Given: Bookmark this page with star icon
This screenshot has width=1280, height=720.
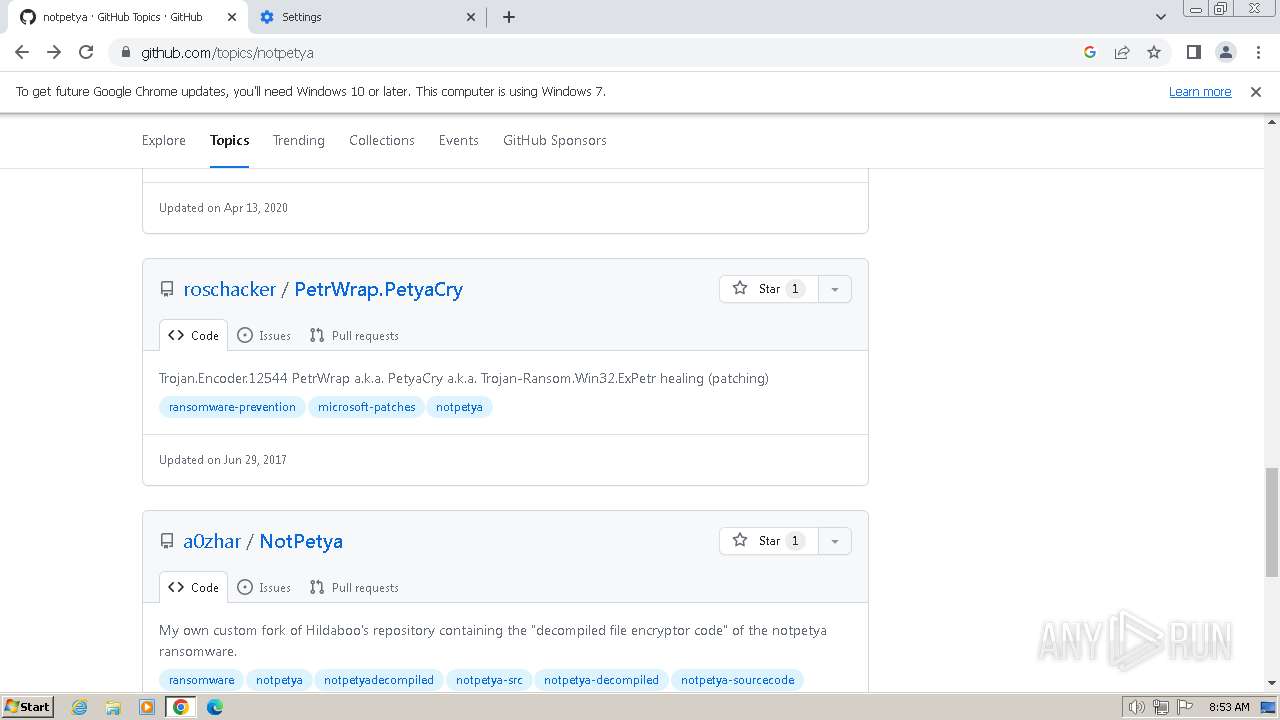Looking at the screenshot, I should click(1154, 52).
